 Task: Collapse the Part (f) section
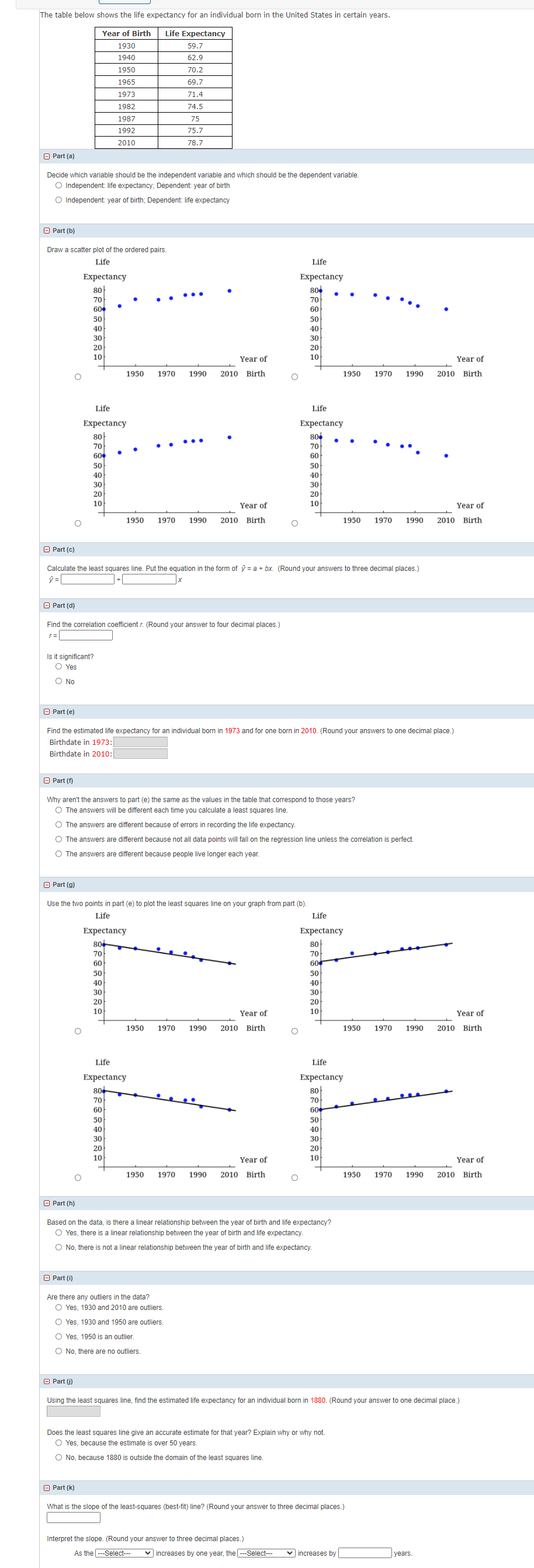[47, 781]
